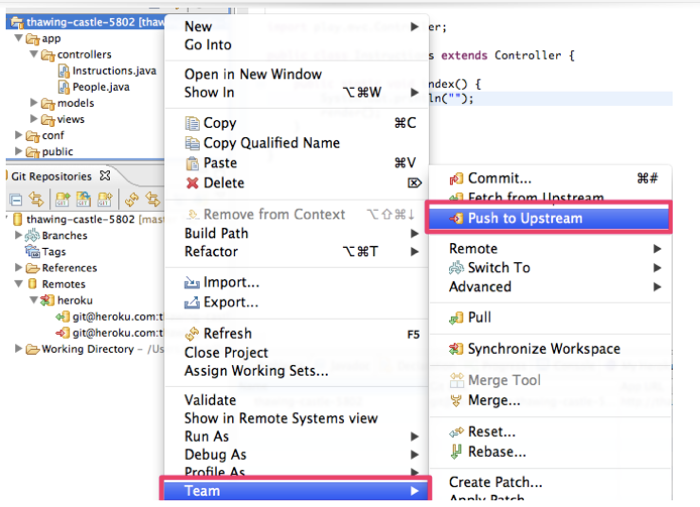Click the Copy icon in context menu
700x507 pixels.
(192, 123)
